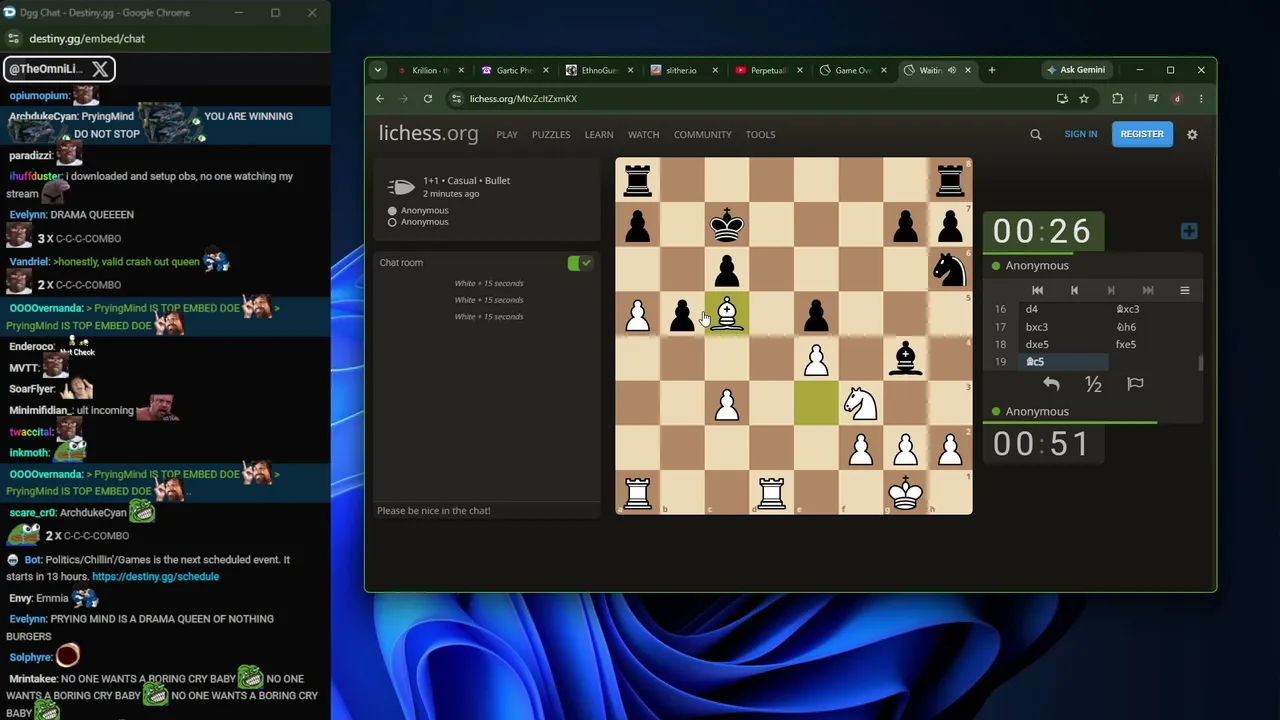Image resolution: width=1280 pixels, height=720 pixels.
Task: Select move 17 bxc3 in move list
Action: (1063, 327)
